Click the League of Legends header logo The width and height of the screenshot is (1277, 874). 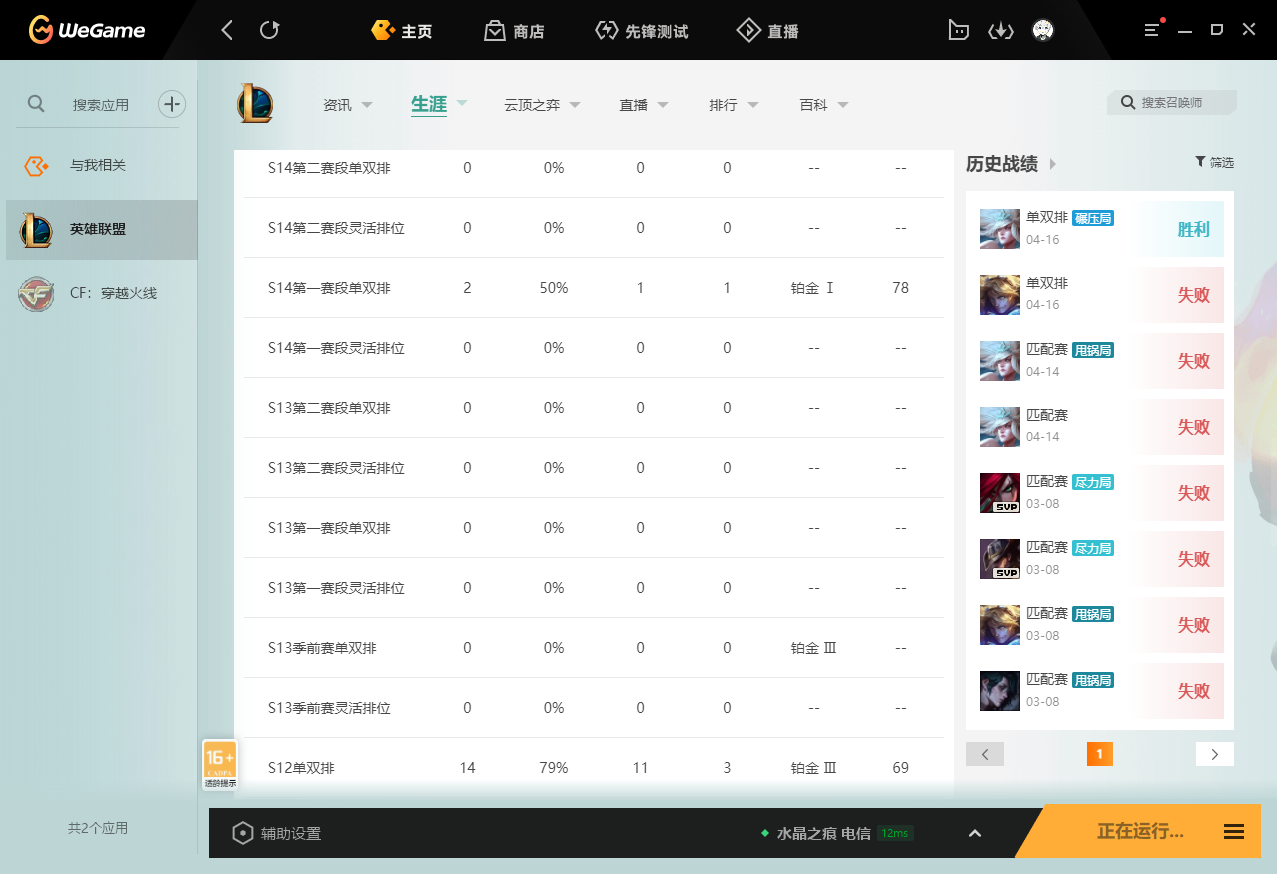tap(255, 104)
